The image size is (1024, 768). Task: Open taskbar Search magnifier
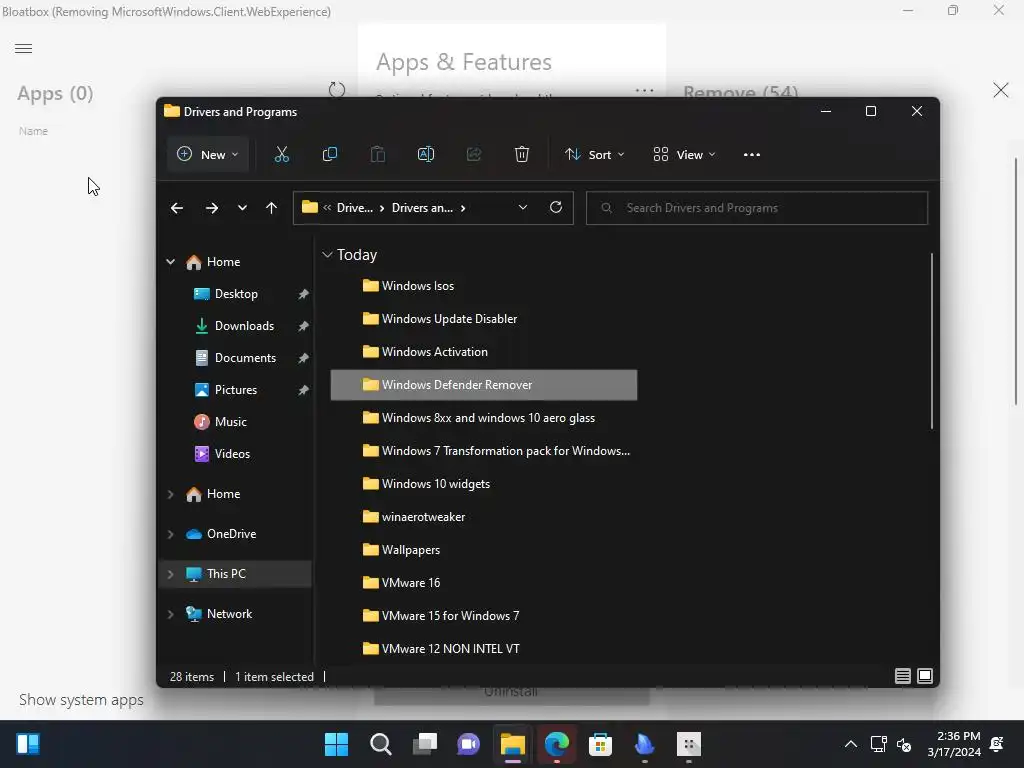pos(381,744)
